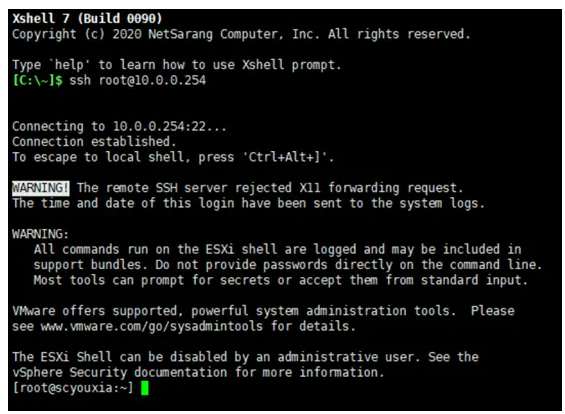Click the 'The ESXi Shell can be disabled' line
565x414 pixels.
pos(245,357)
